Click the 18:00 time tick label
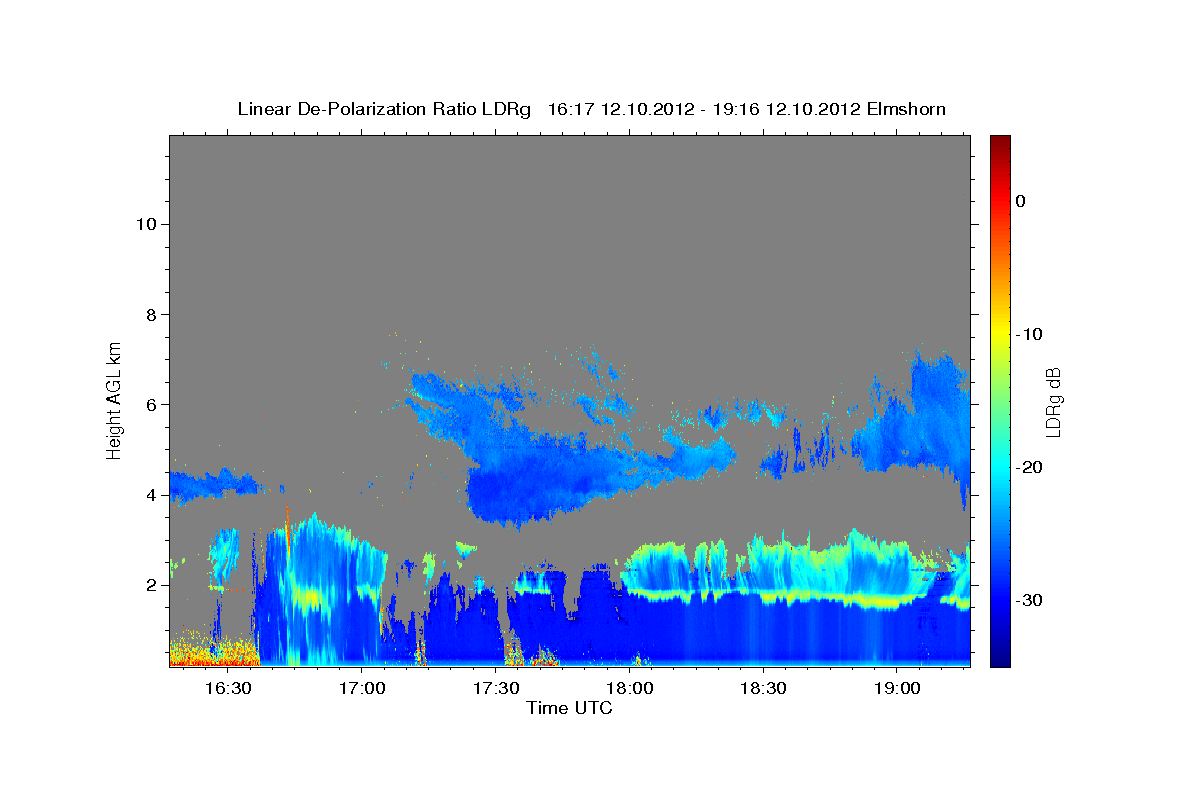This screenshot has height=800, width=1200. click(x=630, y=689)
